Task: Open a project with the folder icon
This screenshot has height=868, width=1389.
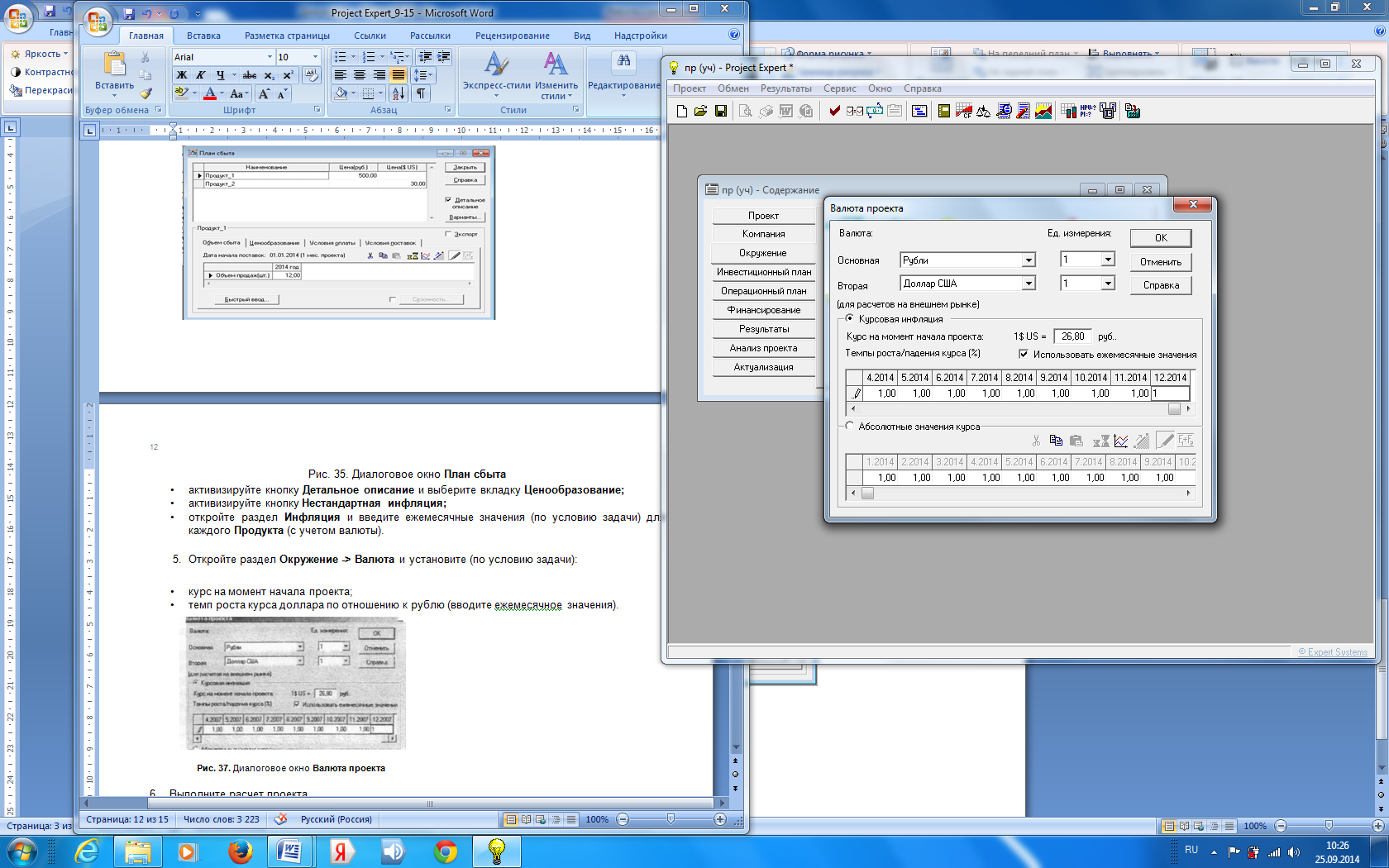Action: click(701, 111)
